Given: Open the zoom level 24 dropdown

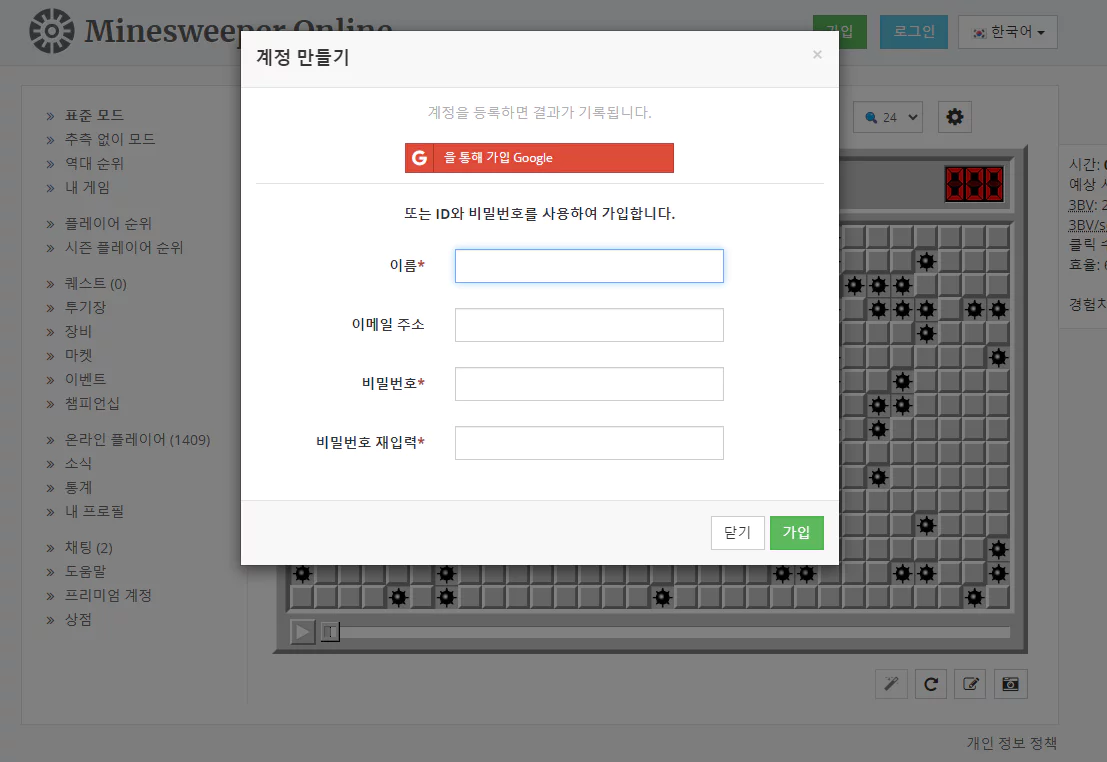Looking at the screenshot, I should coord(889,117).
